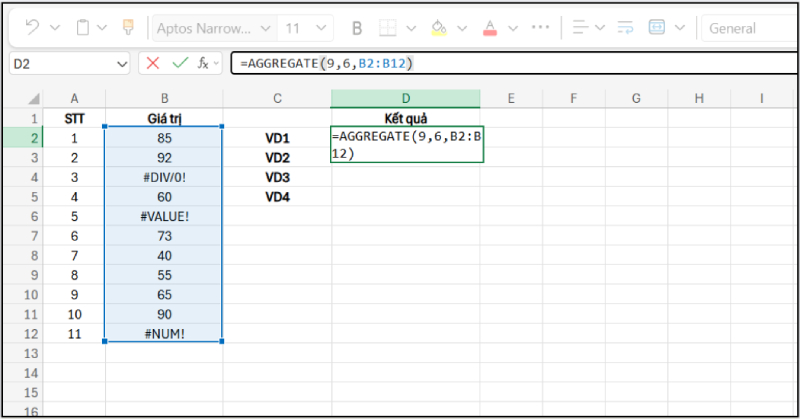Click the Undo arrow icon
Image resolution: width=800 pixels, height=419 pixels.
point(32,28)
